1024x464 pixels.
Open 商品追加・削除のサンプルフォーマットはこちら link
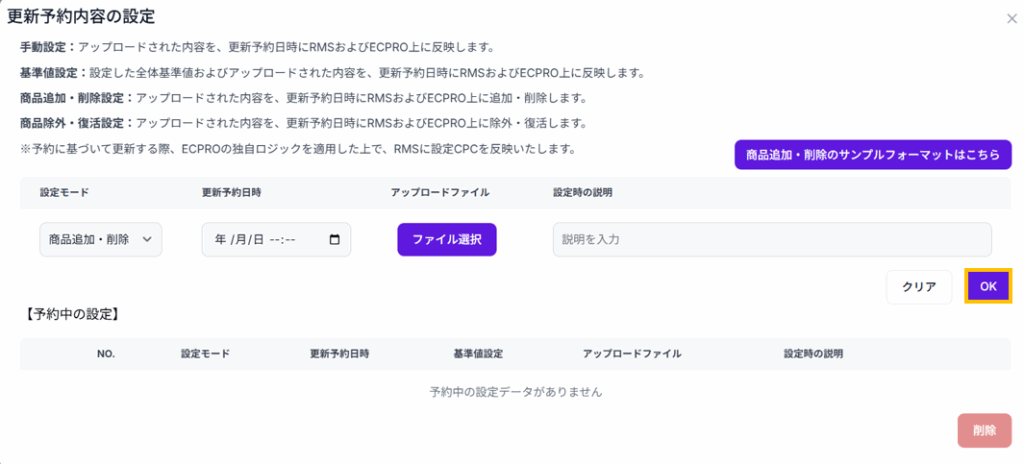click(873, 155)
